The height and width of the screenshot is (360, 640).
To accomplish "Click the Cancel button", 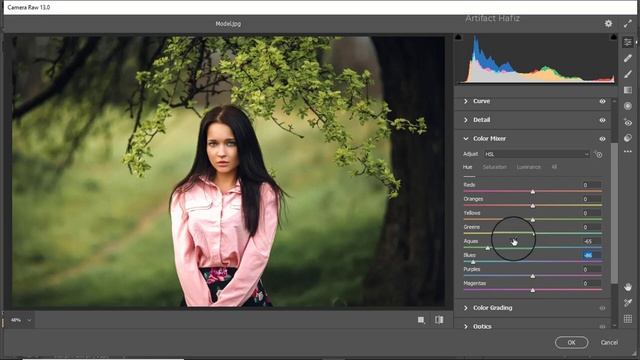I will [x=609, y=342].
